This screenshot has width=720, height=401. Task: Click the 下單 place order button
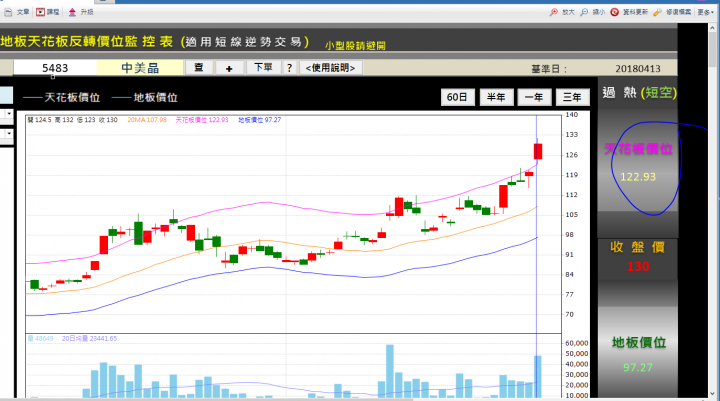pos(263,68)
